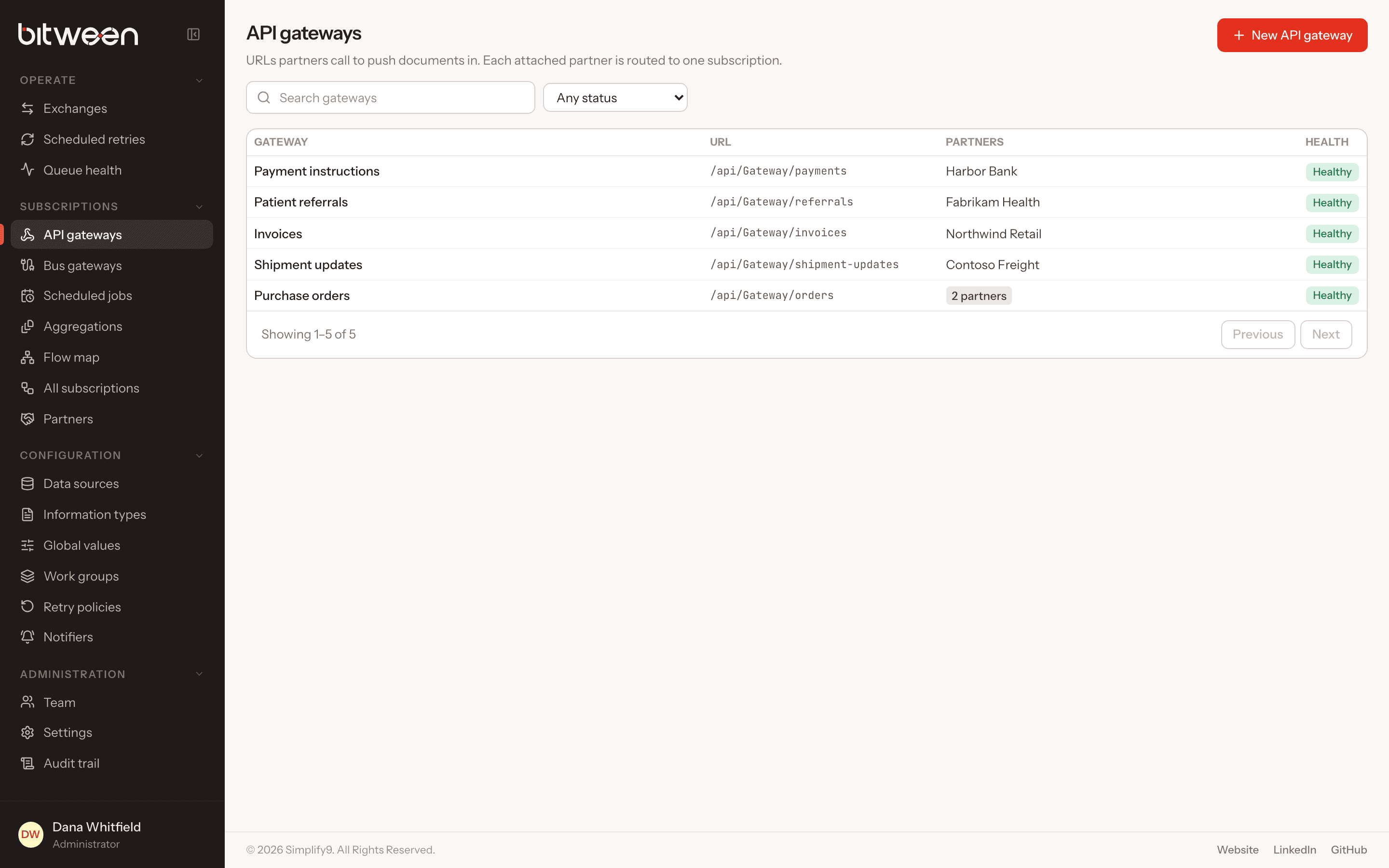Click the Harbor Bank partner cell
This screenshot has width=1389, height=868.
[981, 171]
